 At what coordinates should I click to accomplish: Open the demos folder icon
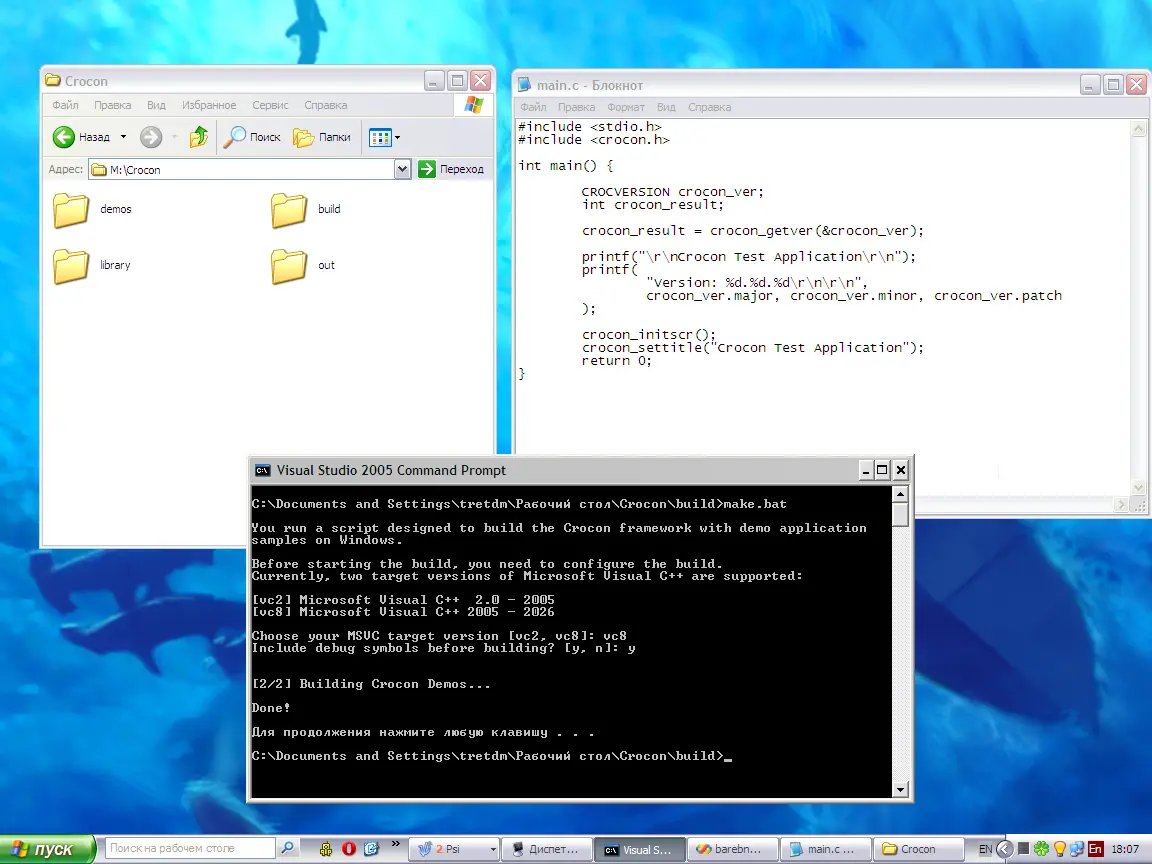[x=71, y=210]
